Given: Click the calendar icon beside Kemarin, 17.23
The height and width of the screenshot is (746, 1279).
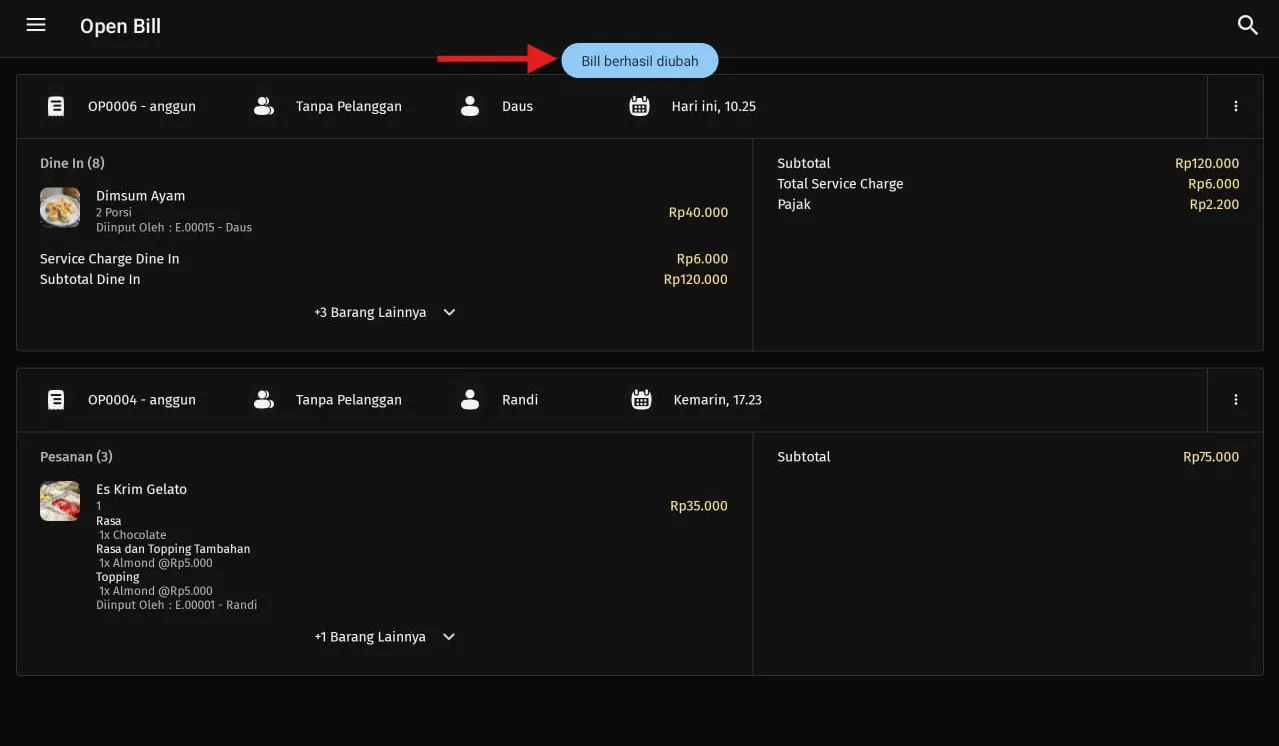Looking at the screenshot, I should tap(641, 400).
